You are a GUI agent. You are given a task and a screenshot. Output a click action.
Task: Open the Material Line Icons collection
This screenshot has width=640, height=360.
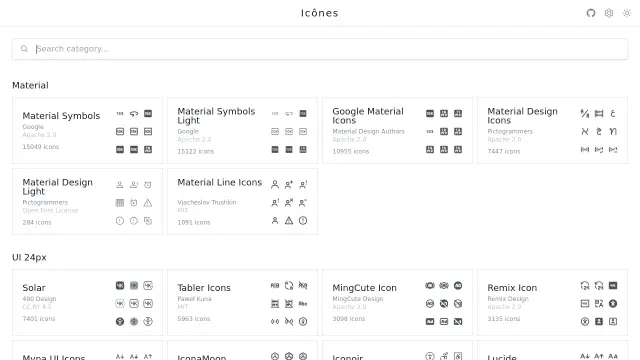(242, 202)
